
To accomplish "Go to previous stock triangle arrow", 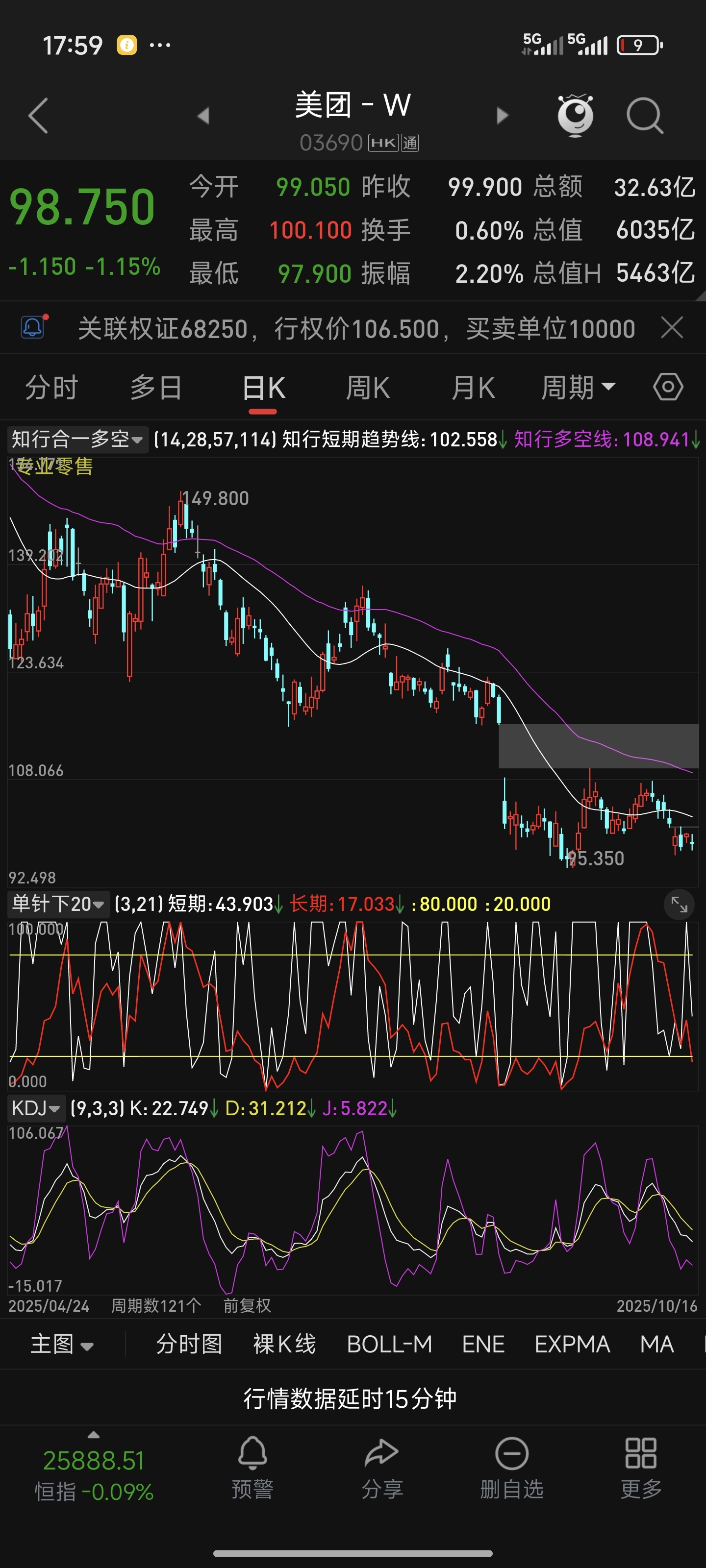I will (203, 116).
